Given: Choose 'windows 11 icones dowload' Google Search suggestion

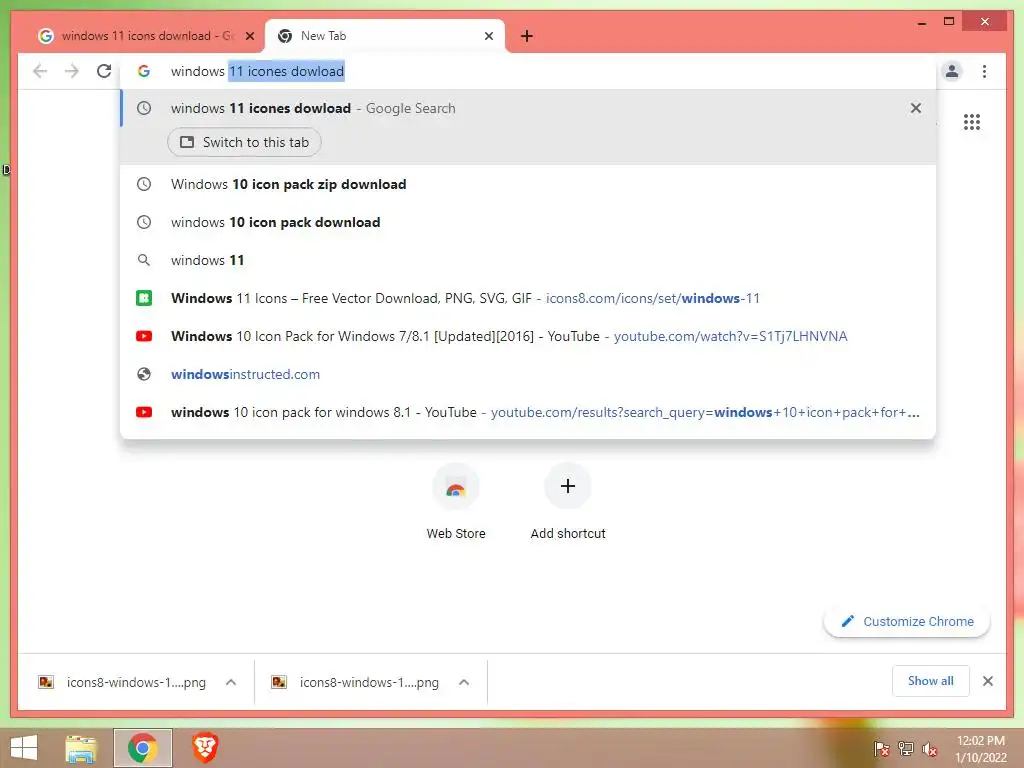Looking at the screenshot, I should pos(528,108).
